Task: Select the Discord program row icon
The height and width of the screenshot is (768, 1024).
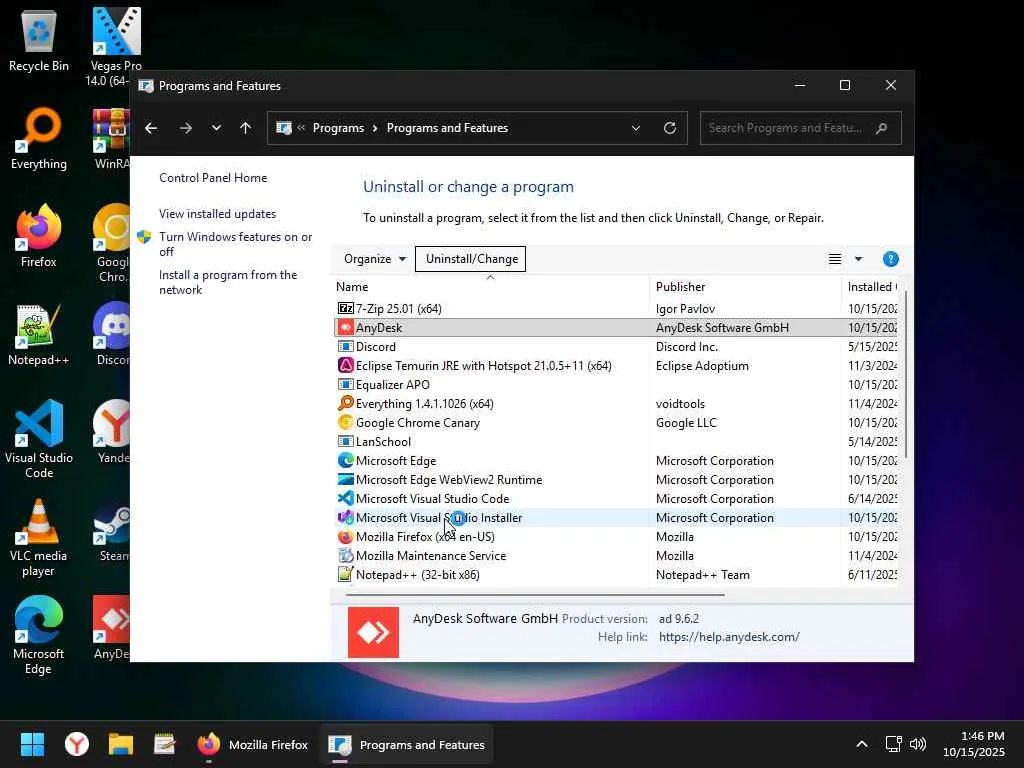Action: 345,346
